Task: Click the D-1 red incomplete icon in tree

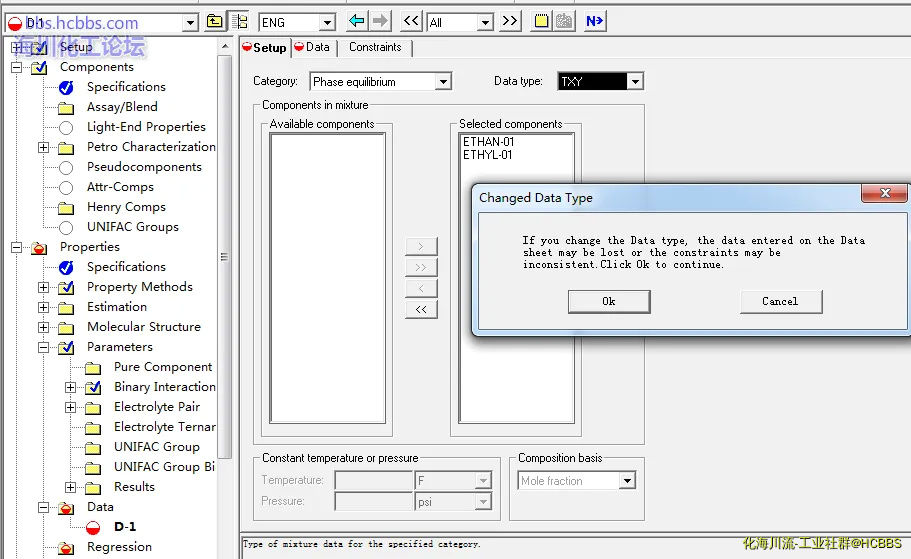Action: (x=93, y=528)
